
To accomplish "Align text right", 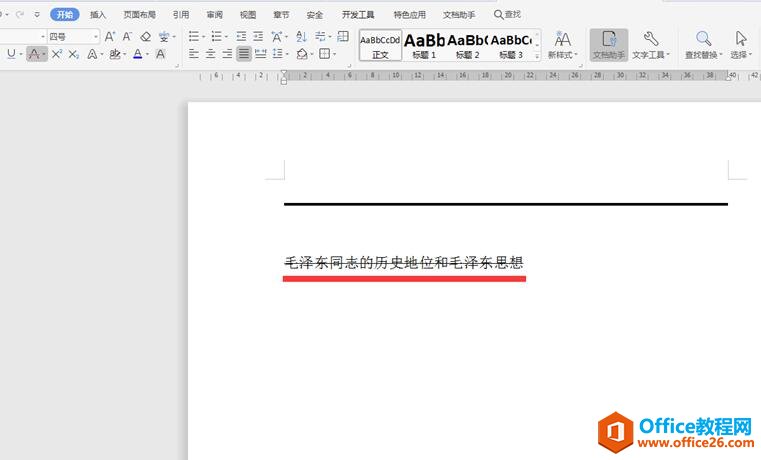I will (227, 54).
